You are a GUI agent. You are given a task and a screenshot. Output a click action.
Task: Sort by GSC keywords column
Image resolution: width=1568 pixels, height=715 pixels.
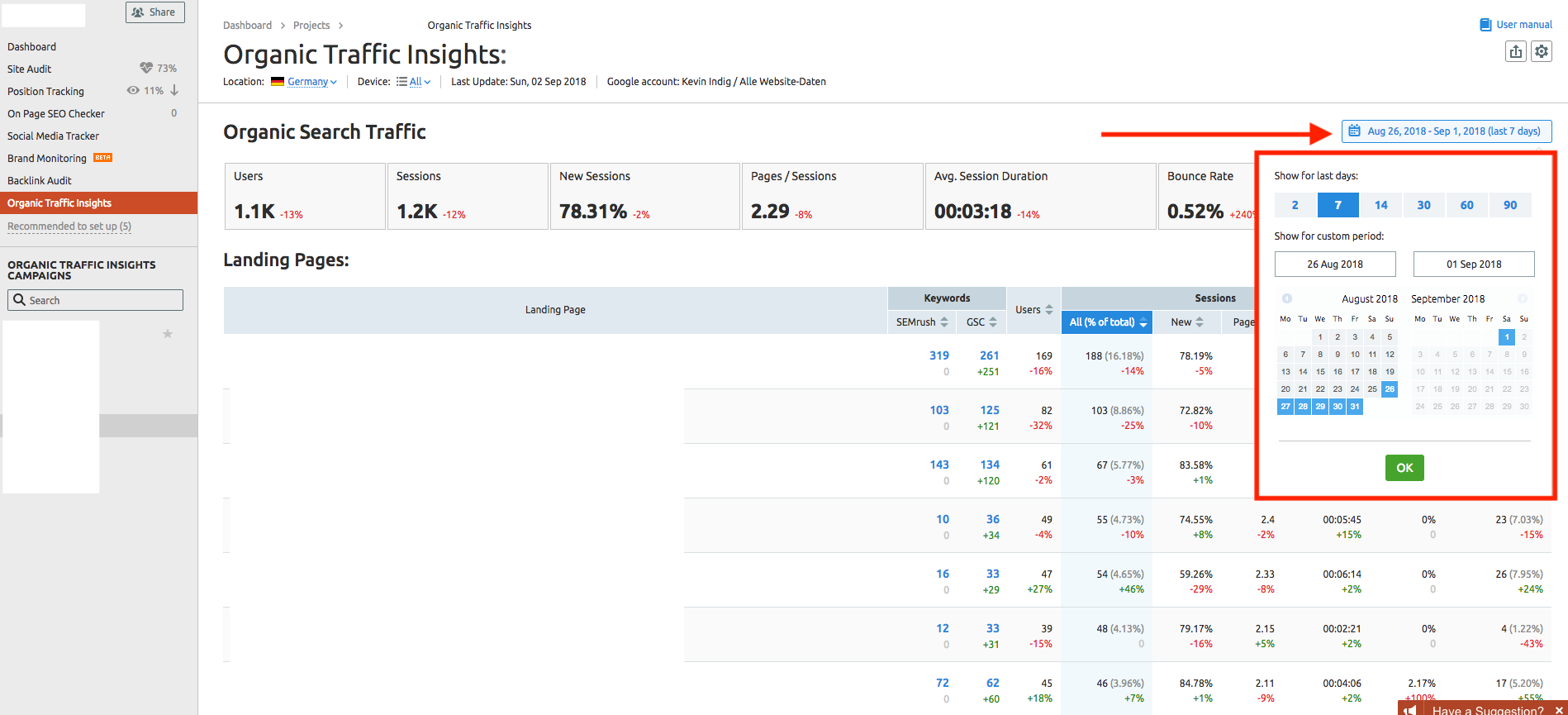981,322
